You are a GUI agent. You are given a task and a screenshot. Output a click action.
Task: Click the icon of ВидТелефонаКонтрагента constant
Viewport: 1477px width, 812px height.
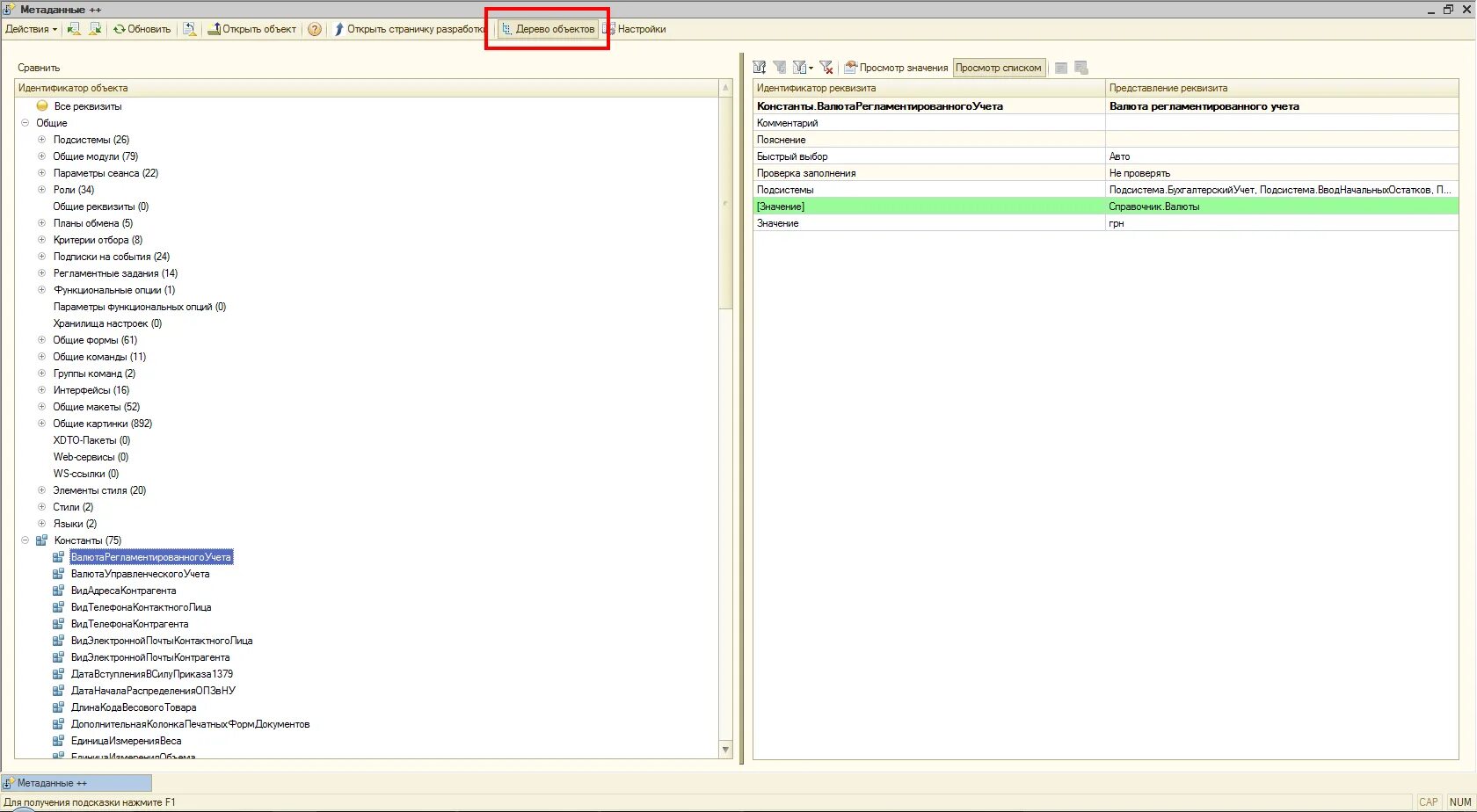pos(58,624)
